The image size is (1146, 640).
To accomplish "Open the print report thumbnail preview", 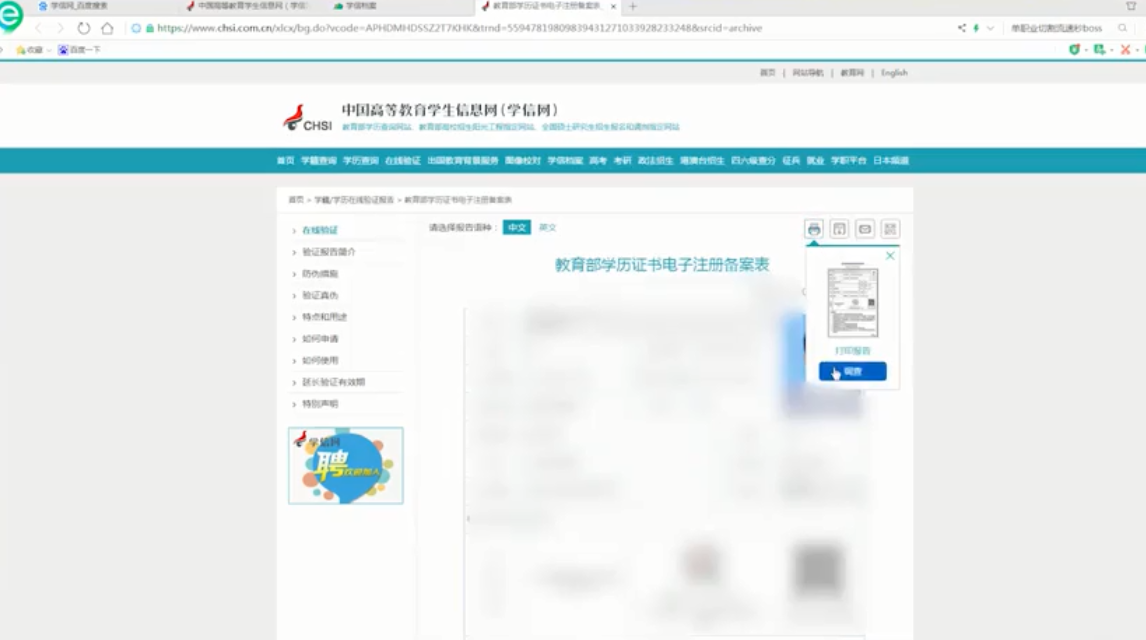I will 852,300.
